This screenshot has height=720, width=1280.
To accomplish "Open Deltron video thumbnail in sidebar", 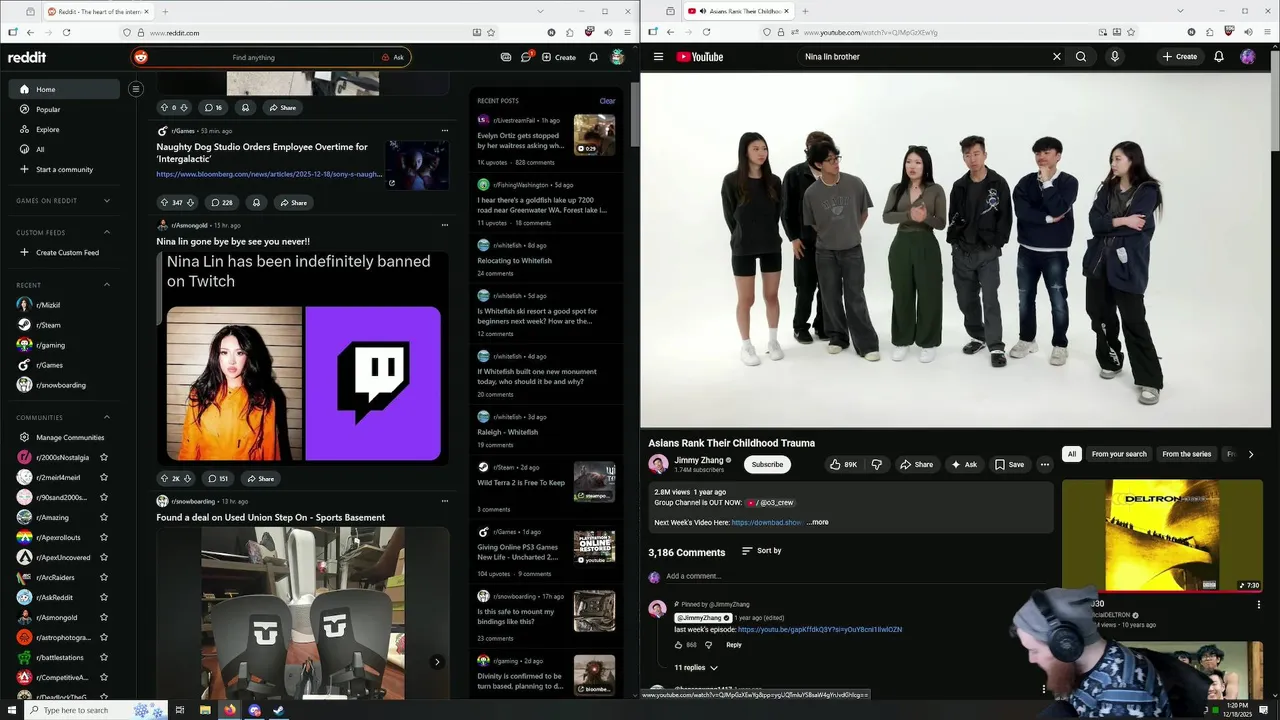I will click(1161, 535).
